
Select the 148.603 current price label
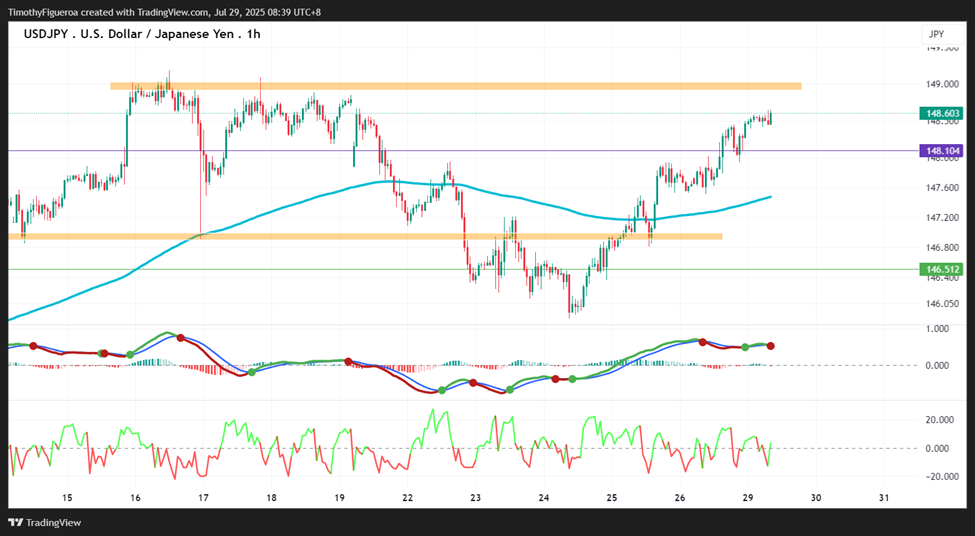coord(941,114)
